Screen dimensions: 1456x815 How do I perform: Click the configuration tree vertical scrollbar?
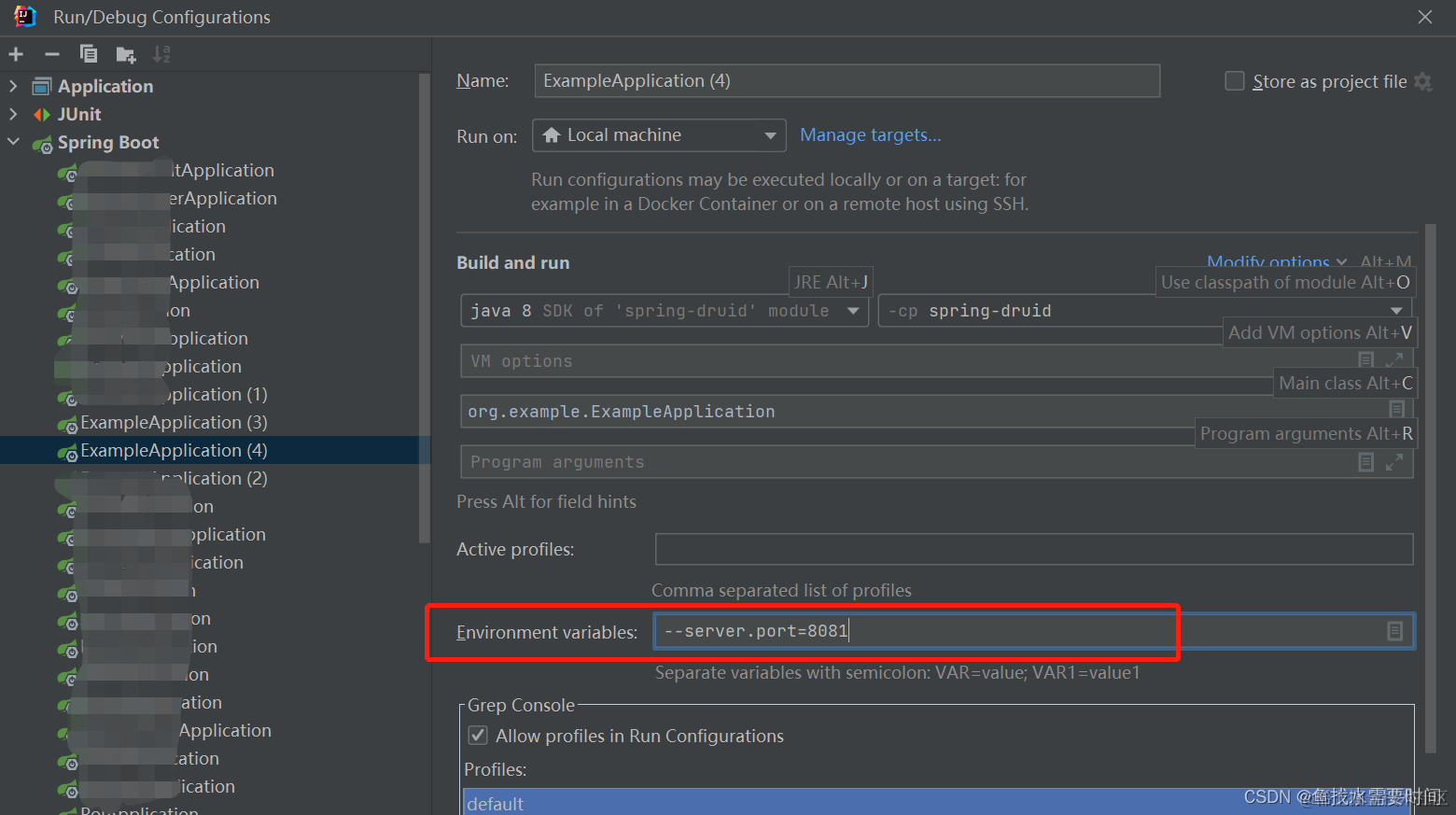click(x=425, y=308)
